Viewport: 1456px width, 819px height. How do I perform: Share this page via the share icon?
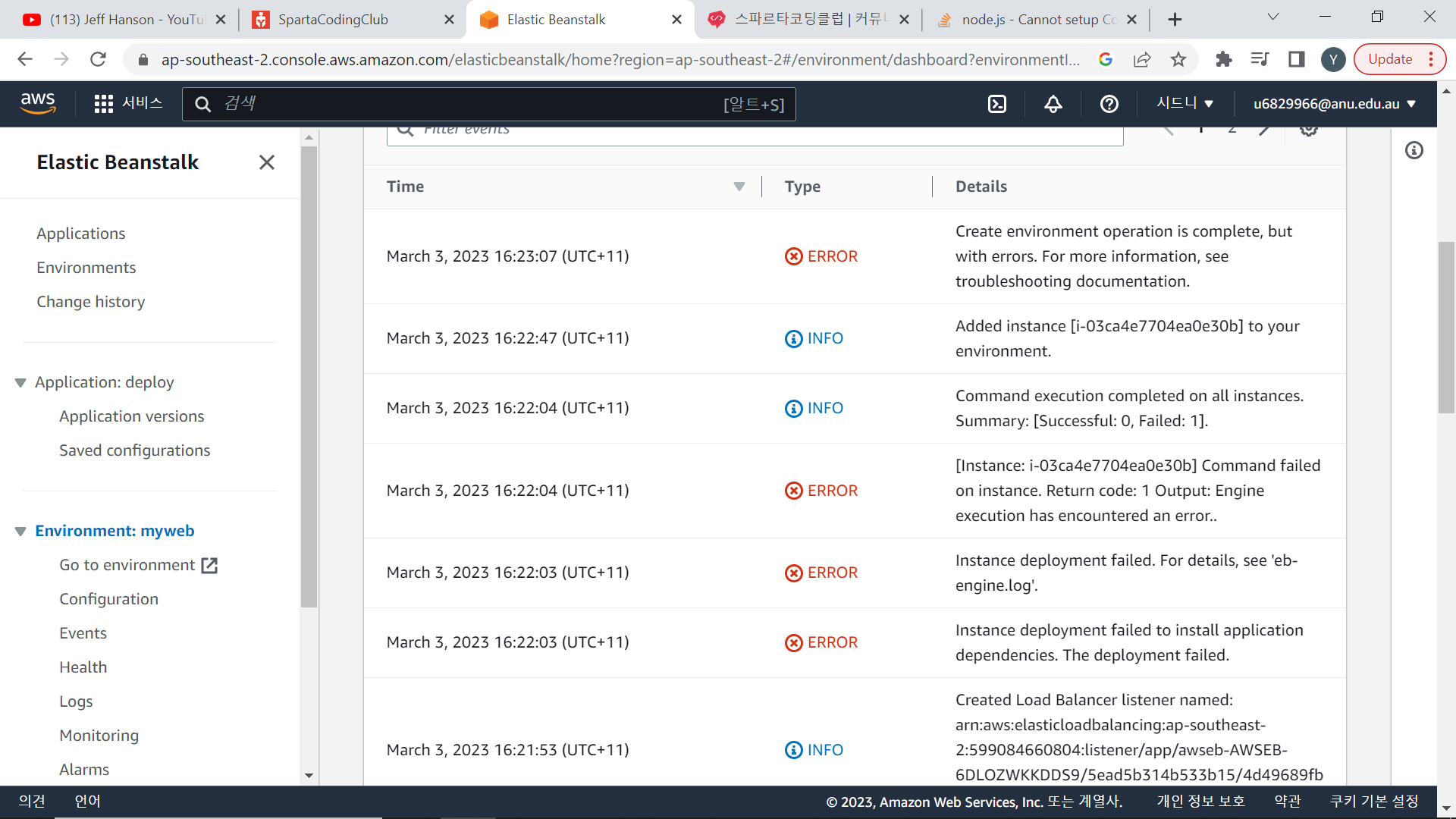[1142, 59]
